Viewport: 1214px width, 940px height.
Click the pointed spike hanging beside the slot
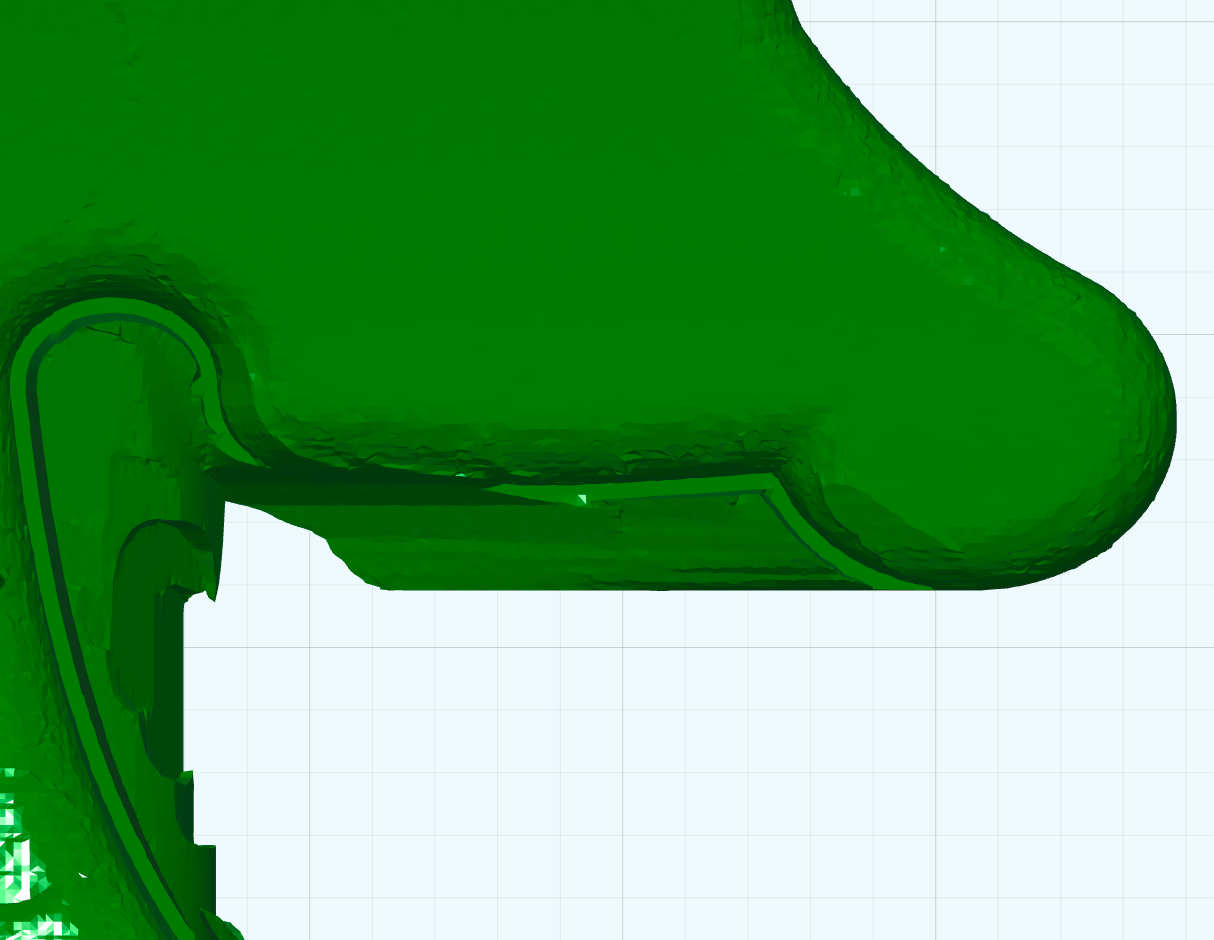click(x=213, y=570)
